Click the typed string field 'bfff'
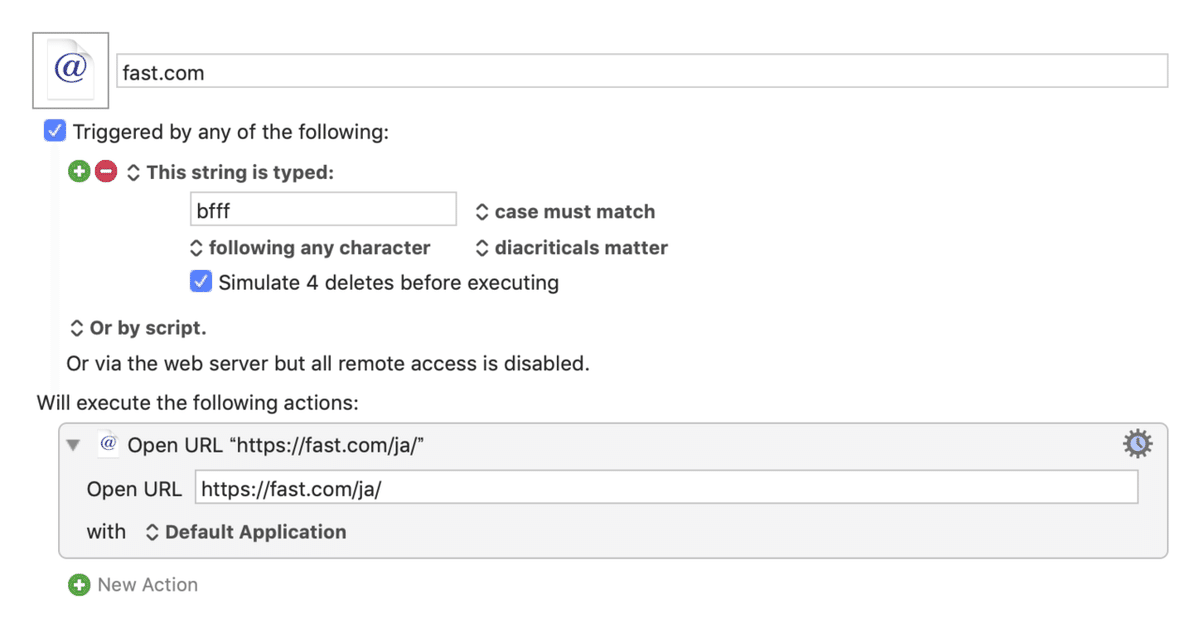Screen dimensions: 1200x628 323,210
